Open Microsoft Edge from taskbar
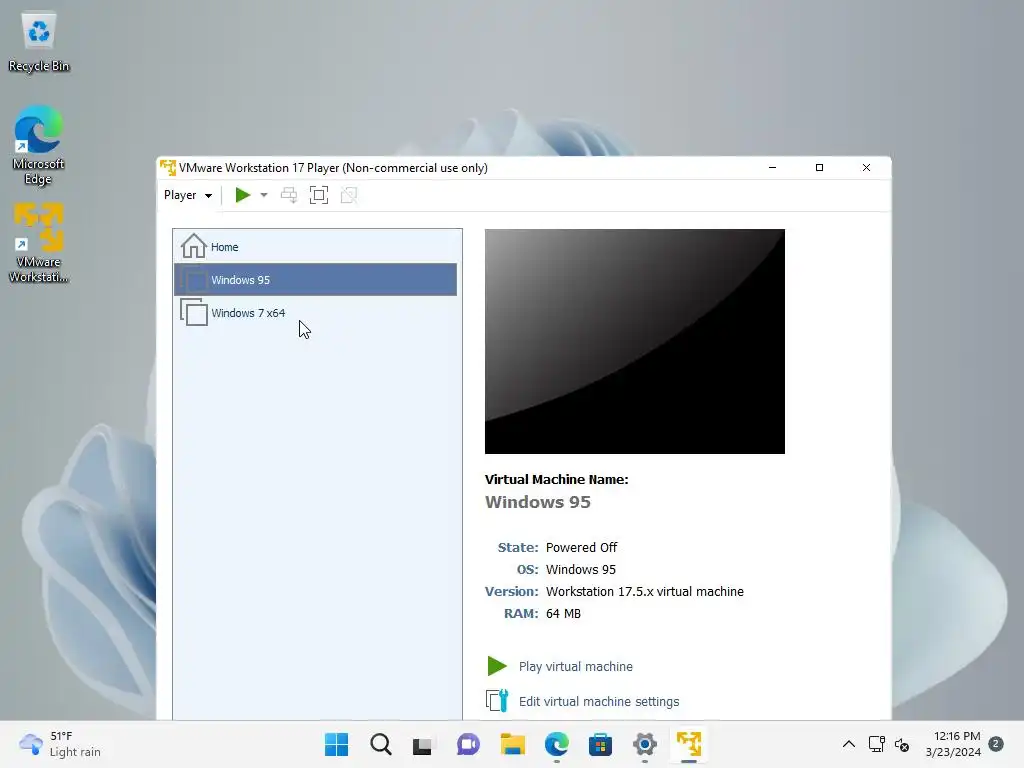 pyautogui.click(x=556, y=744)
